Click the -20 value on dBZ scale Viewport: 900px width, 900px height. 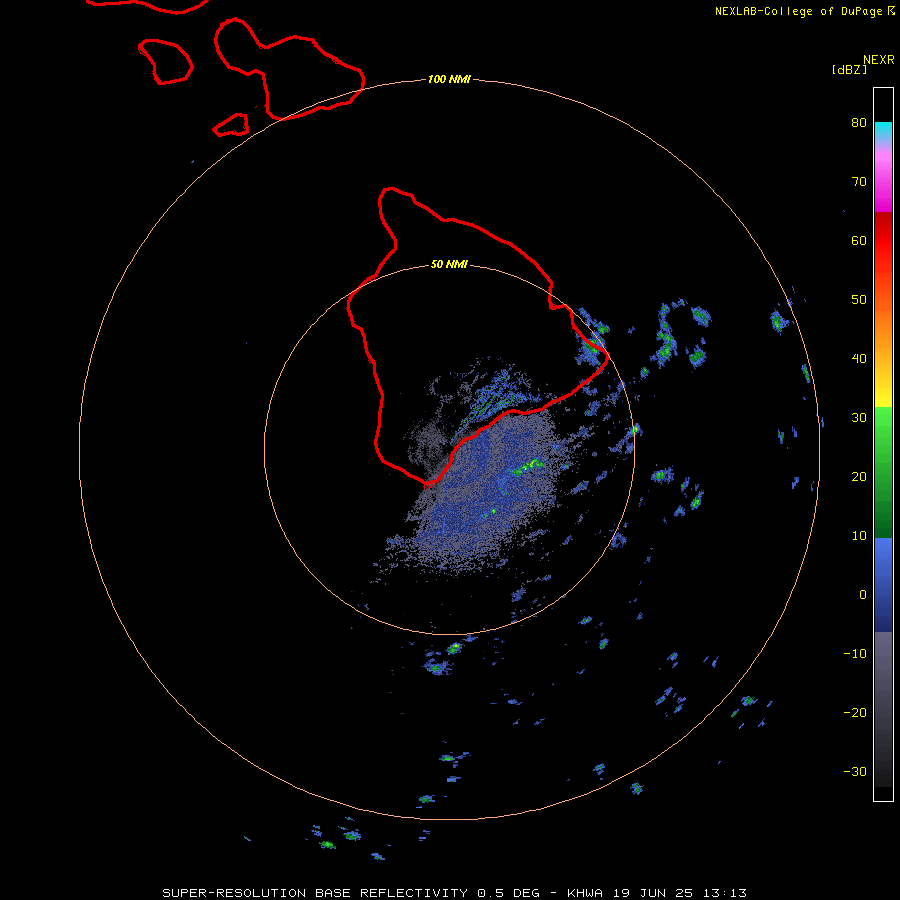855,713
